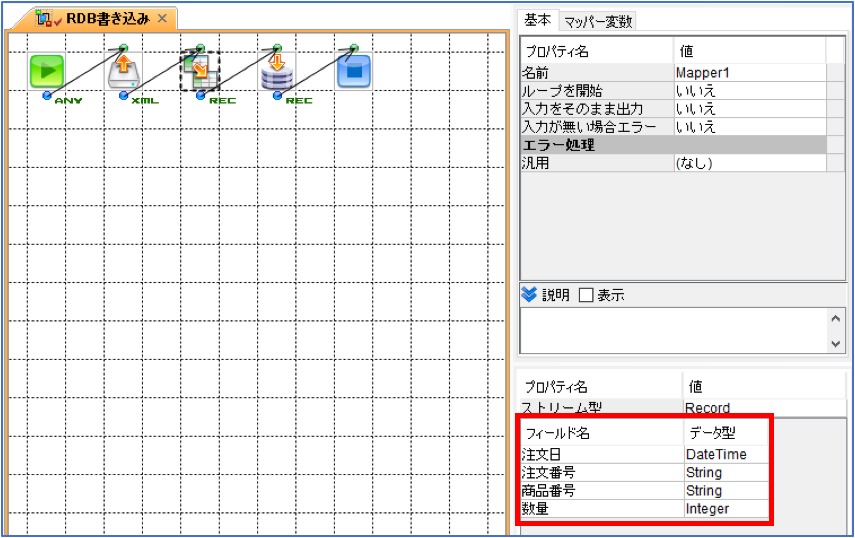Select the 入力をそのまま出力 property label
The image size is (855, 538).
click(597, 108)
